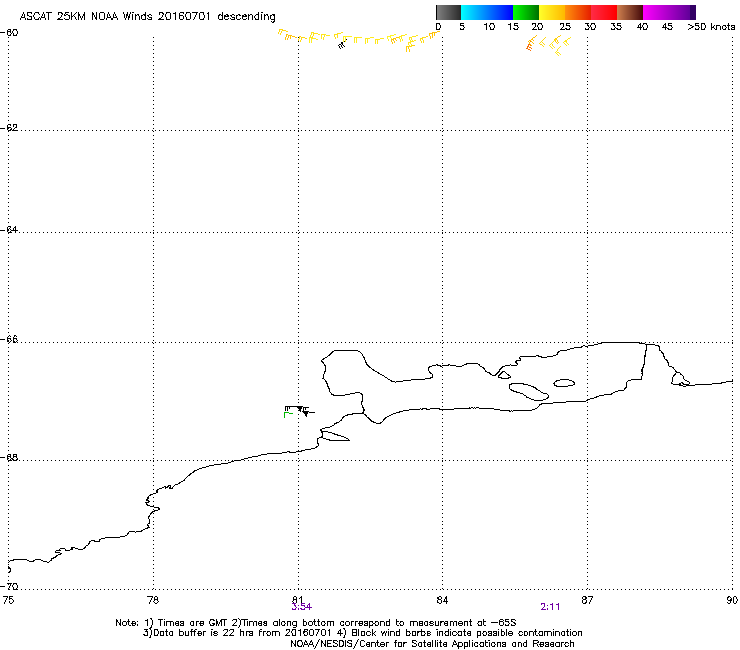Click the '-60' latitude axis label
Viewport: 740px width, 650px height.
click(x=9, y=33)
